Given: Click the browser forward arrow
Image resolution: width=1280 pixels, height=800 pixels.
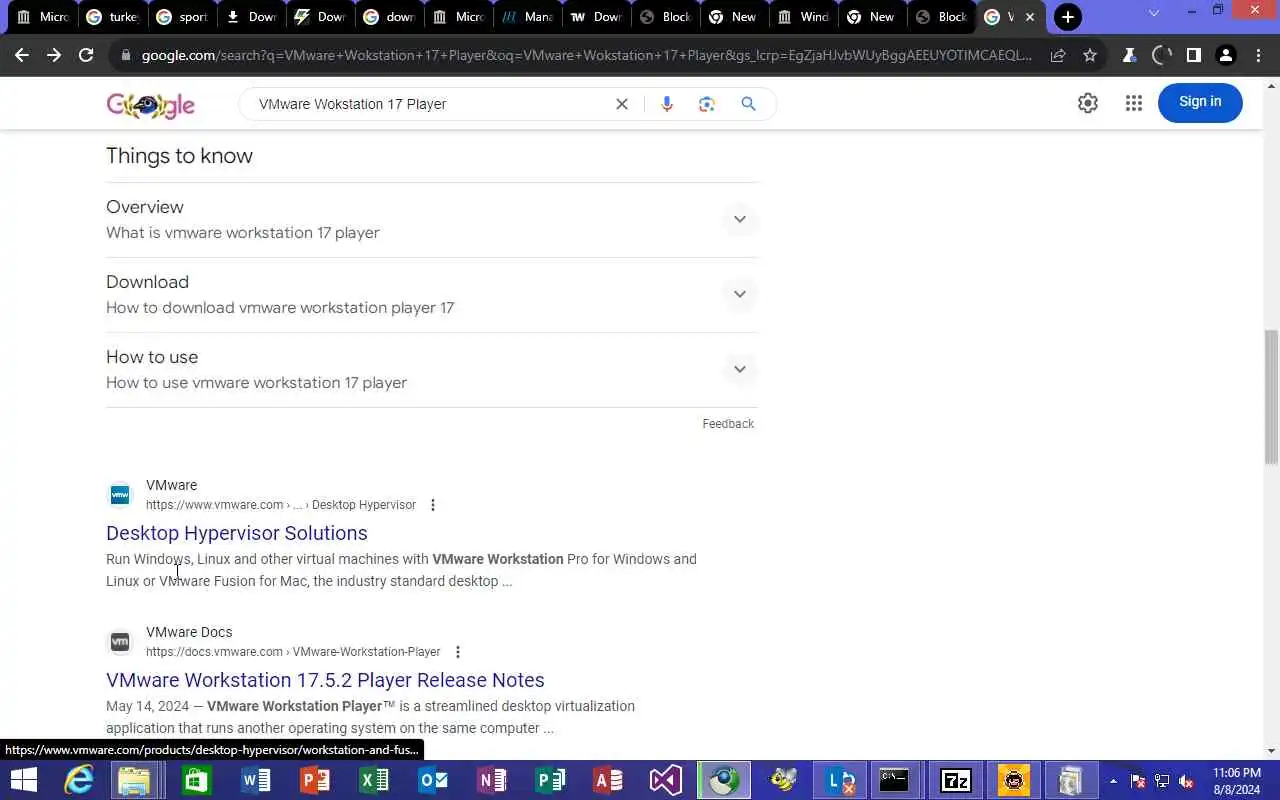Looking at the screenshot, I should coord(54,55).
